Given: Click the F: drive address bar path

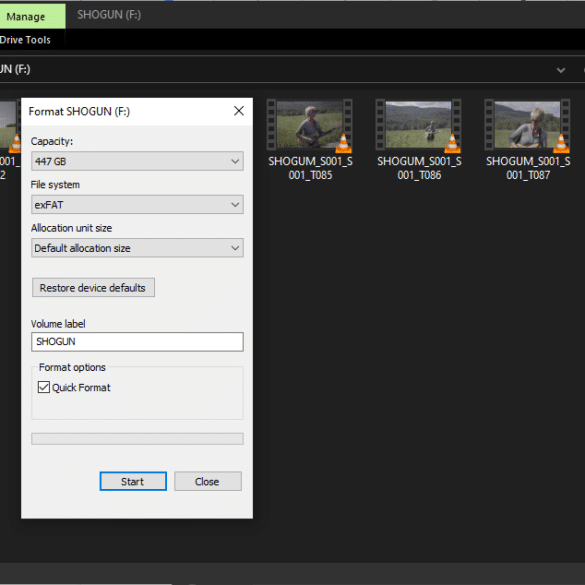Looking at the screenshot, I should click(15, 69).
